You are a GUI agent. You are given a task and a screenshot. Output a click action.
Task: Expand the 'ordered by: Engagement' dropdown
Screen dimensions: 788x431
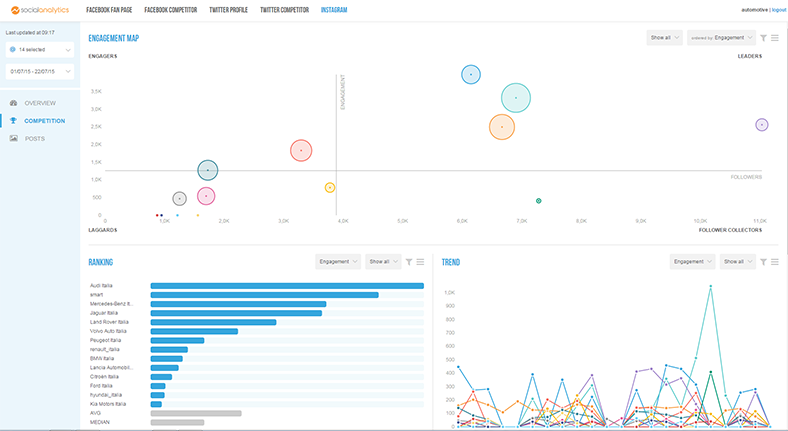(x=719, y=38)
